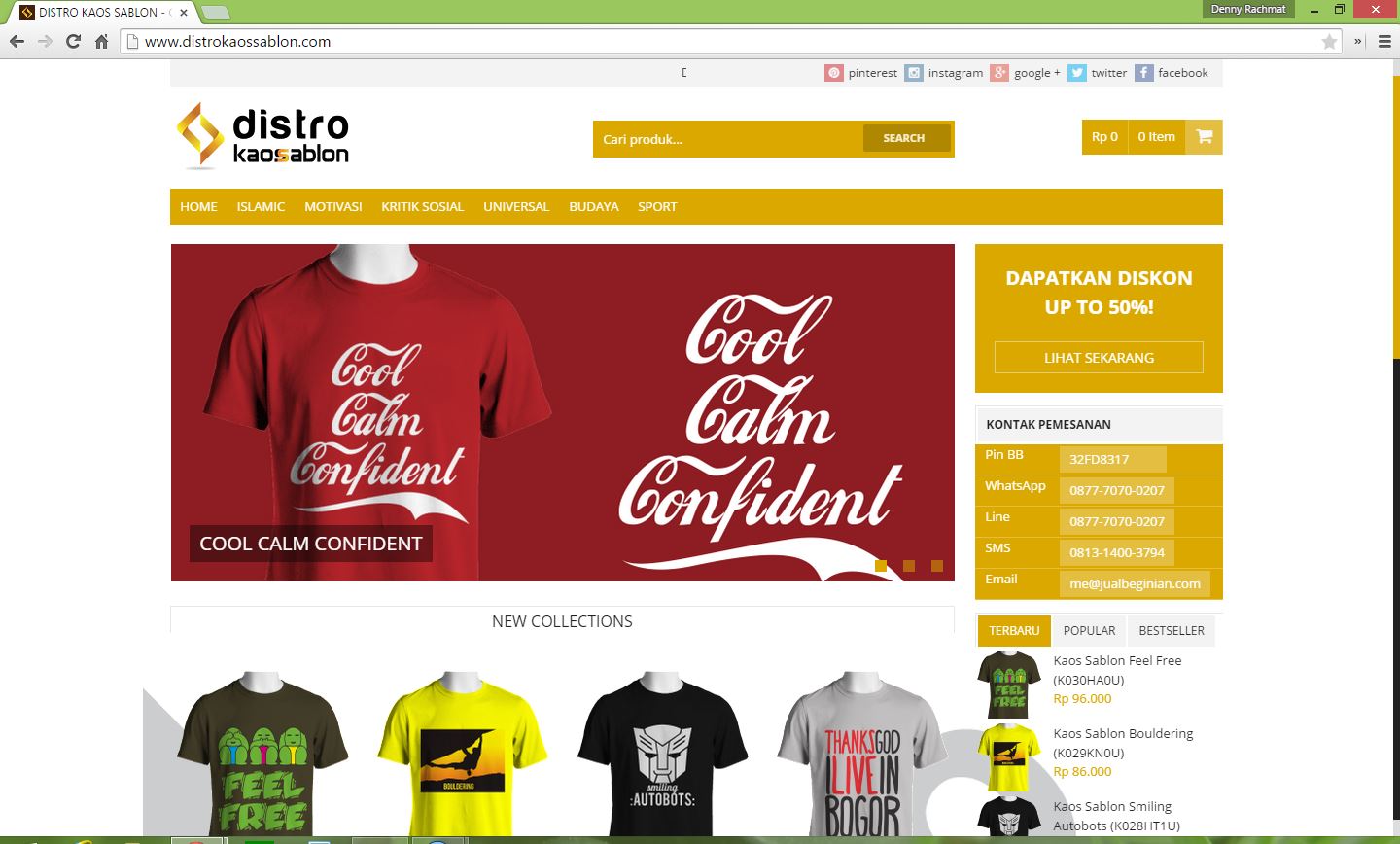Open the Twitter social icon
The height and width of the screenshot is (844, 1400).
(1077, 73)
